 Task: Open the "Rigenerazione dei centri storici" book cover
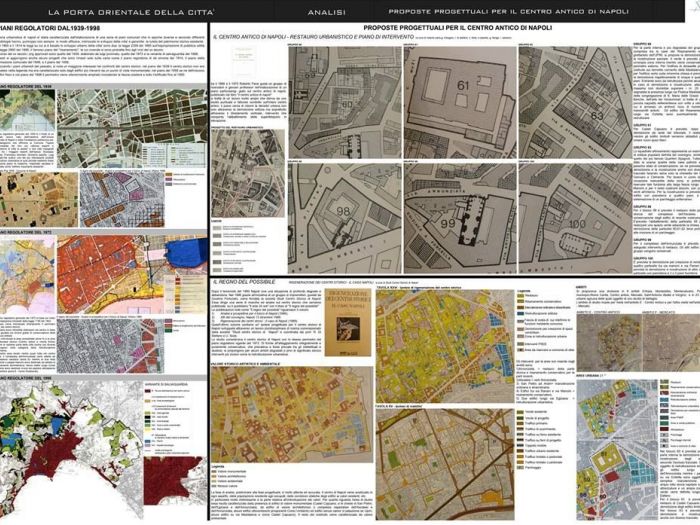pos(348,322)
